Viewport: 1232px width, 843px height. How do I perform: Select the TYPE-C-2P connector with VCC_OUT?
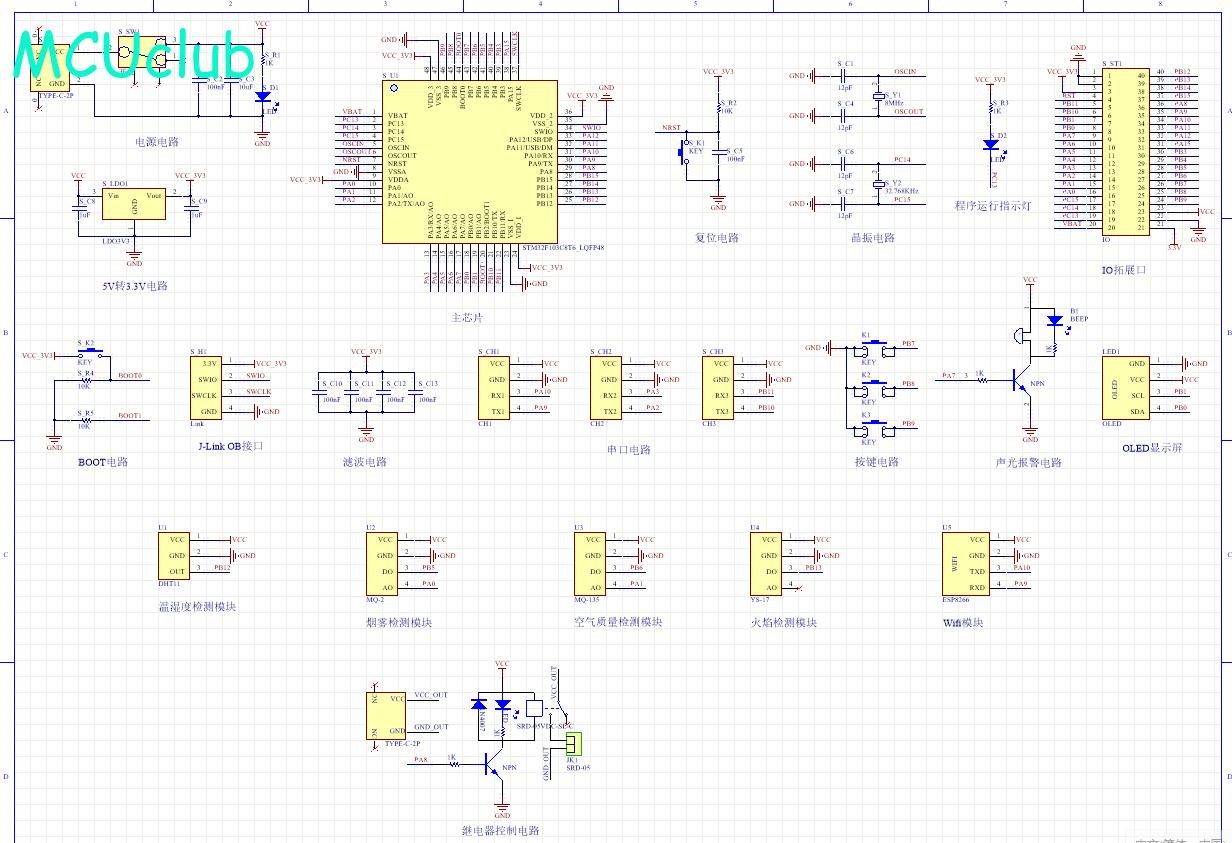pos(387,715)
